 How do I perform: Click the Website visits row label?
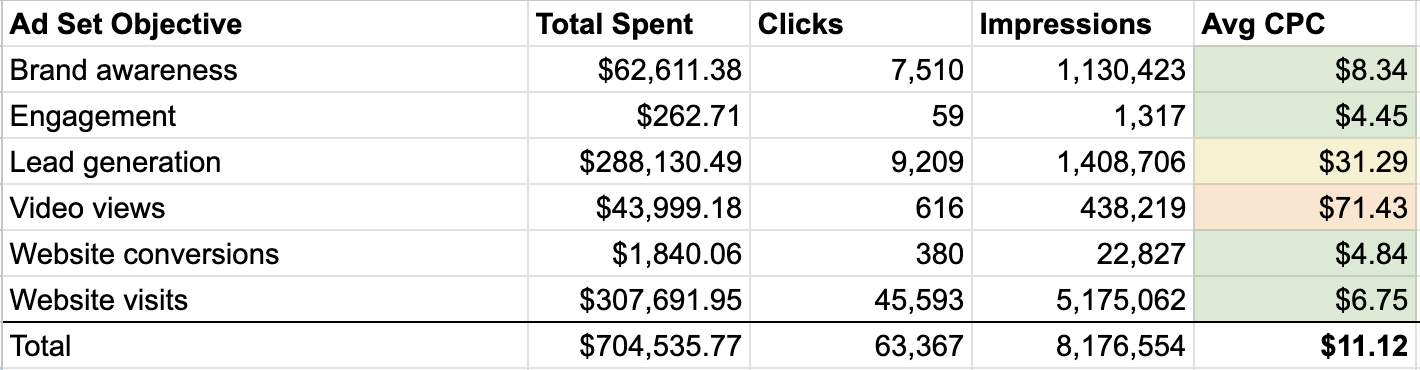pos(264,300)
